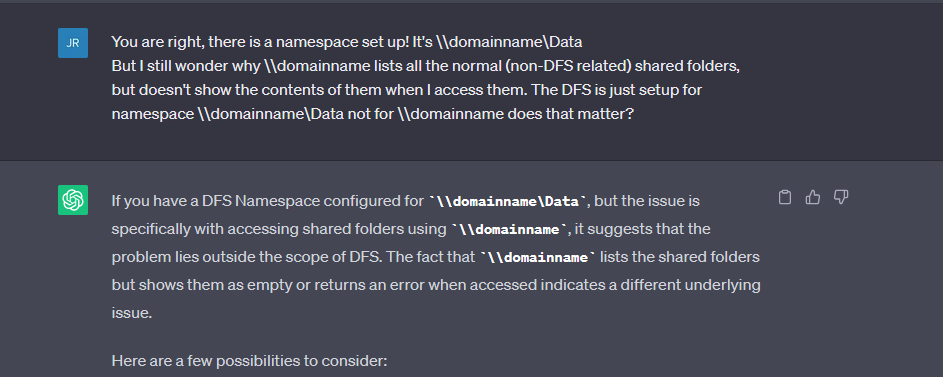Click the blue JR user avatar
943x377 pixels.
tap(73, 43)
